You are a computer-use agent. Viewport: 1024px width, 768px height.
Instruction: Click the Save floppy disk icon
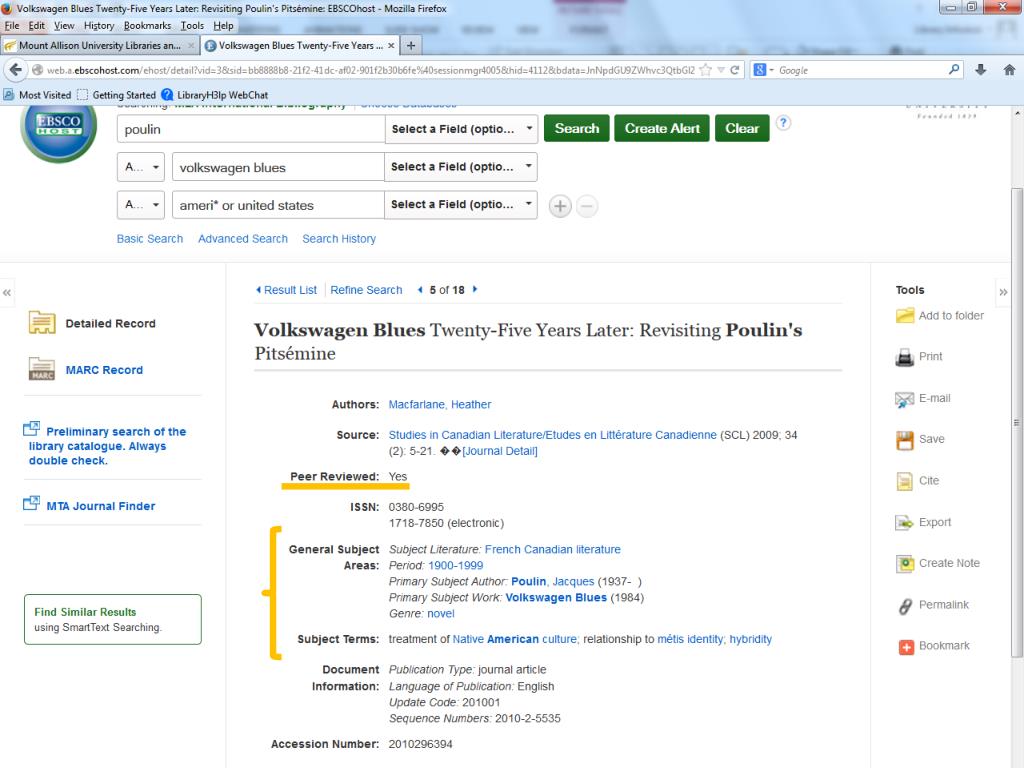pyautogui.click(x=904, y=440)
